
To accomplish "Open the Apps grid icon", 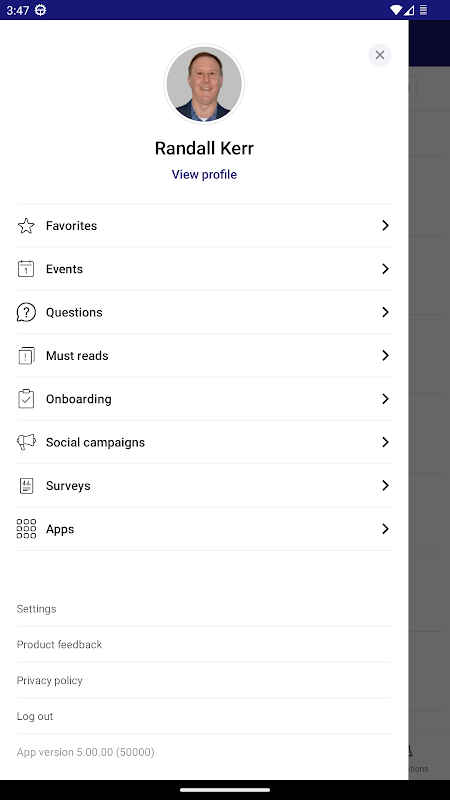I will pos(26,529).
